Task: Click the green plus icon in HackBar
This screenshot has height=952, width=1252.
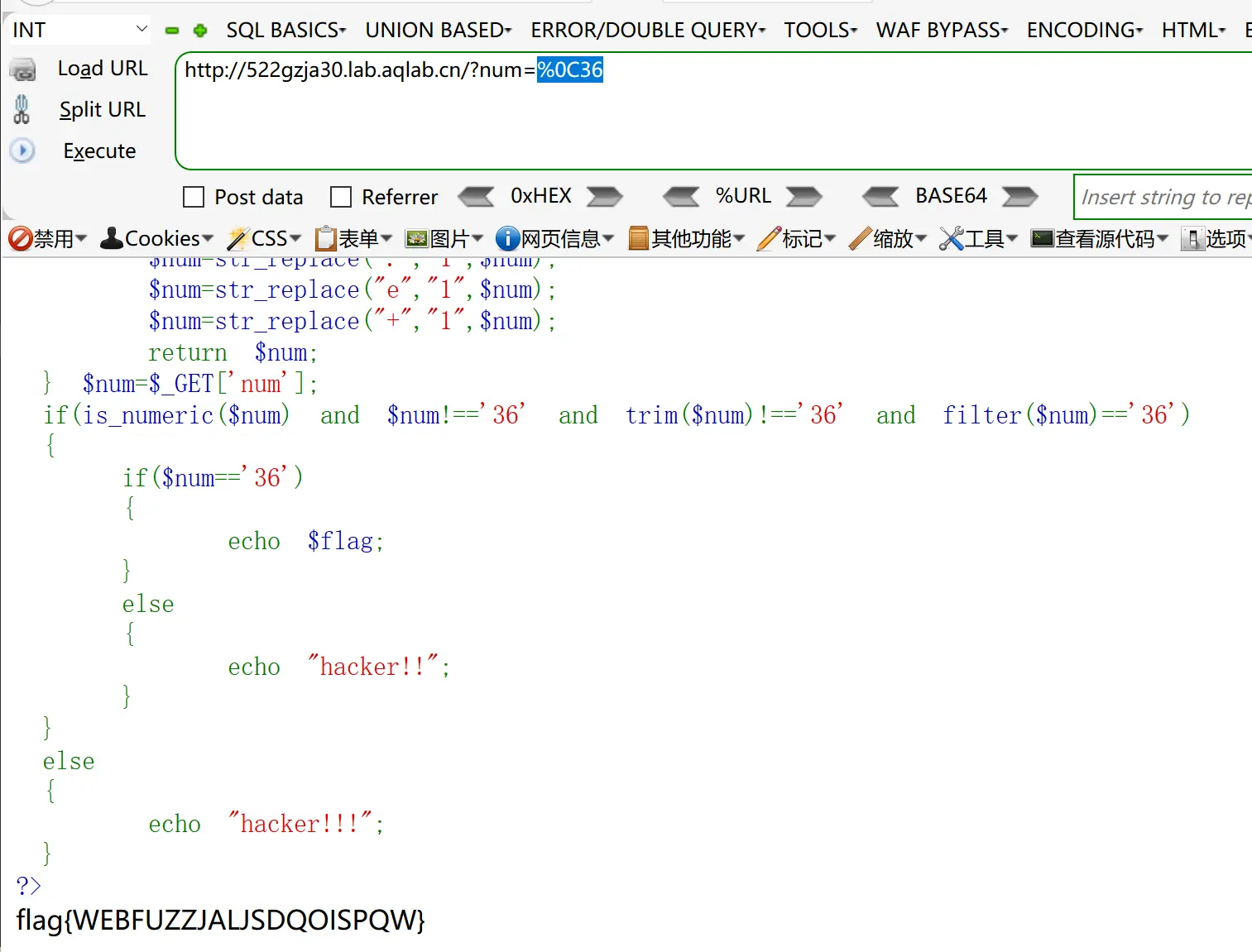Action: pyautogui.click(x=199, y=31)
